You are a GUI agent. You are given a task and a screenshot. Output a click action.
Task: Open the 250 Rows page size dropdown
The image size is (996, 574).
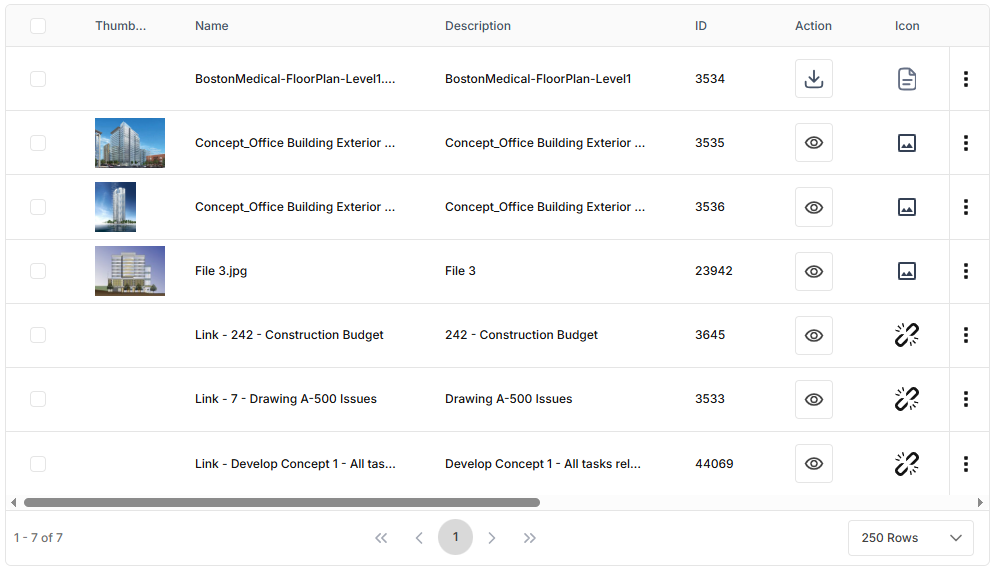coord(910,538)
